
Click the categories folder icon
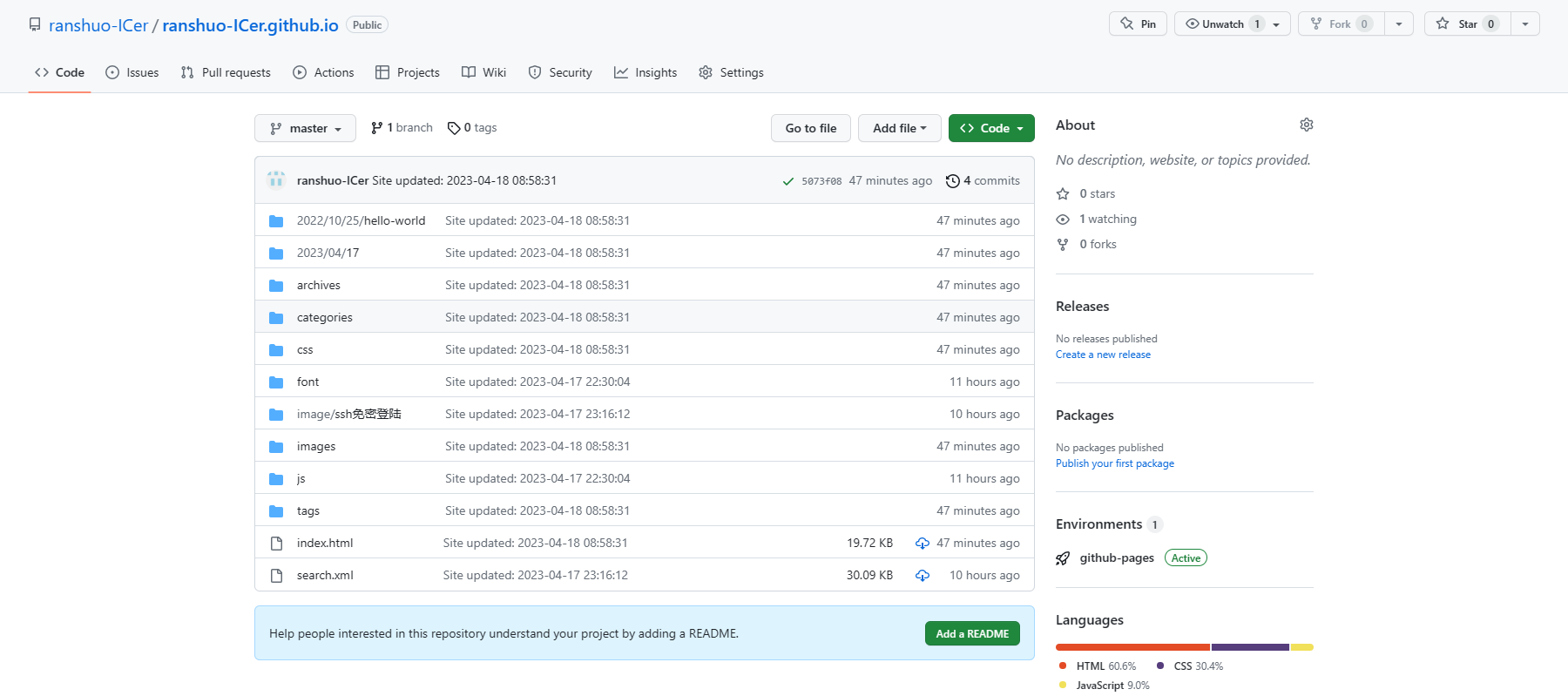[x=276, y=318]
